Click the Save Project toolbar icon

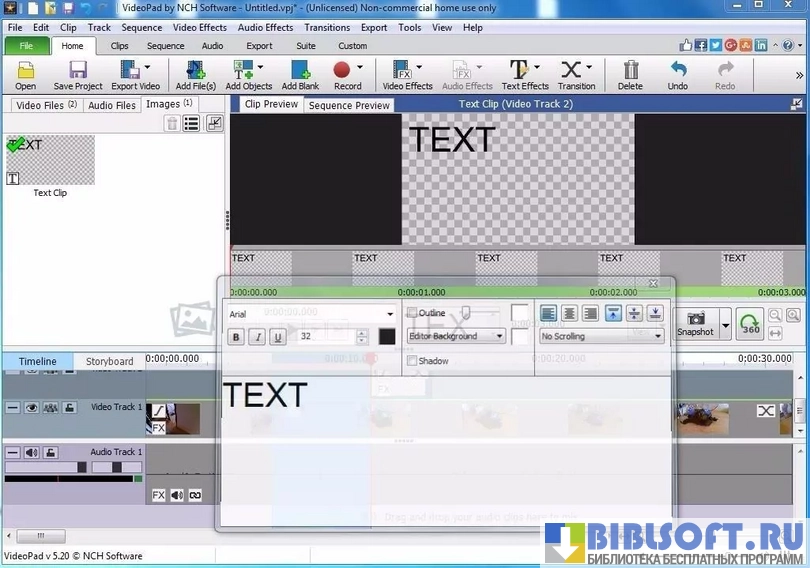(77, 75)
